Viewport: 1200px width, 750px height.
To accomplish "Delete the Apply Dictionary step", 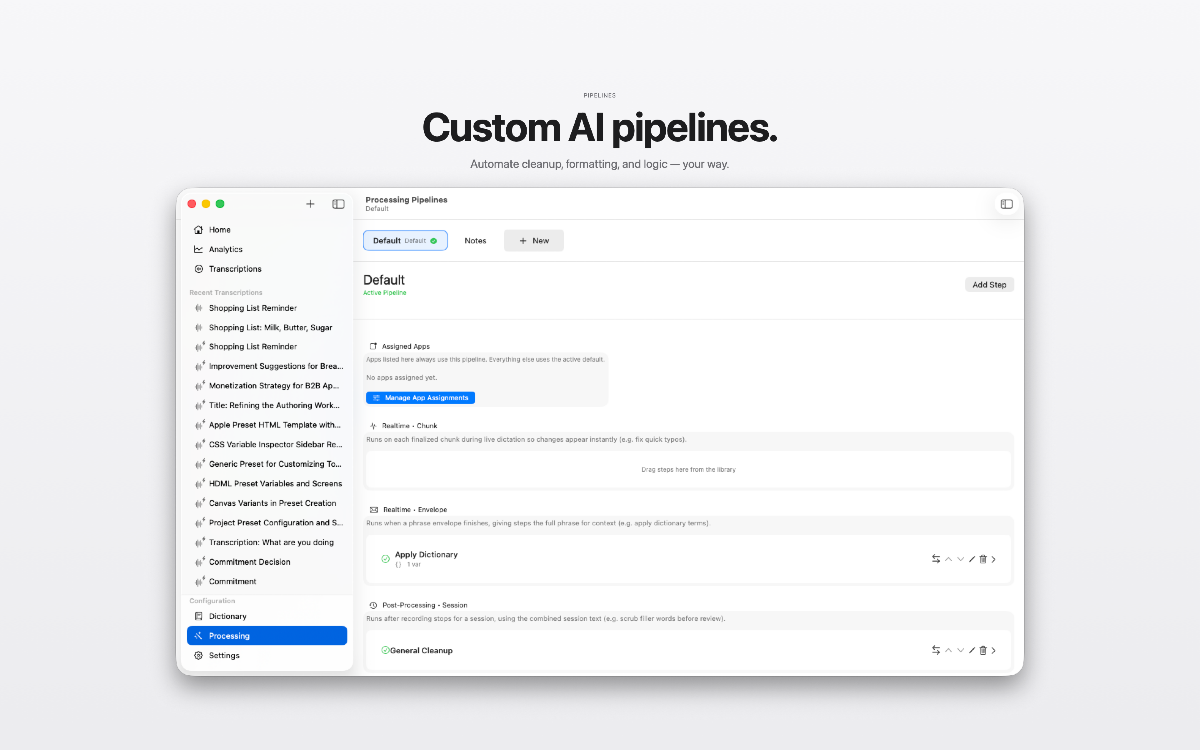I will pyautogui.click(x=983, y=559).
